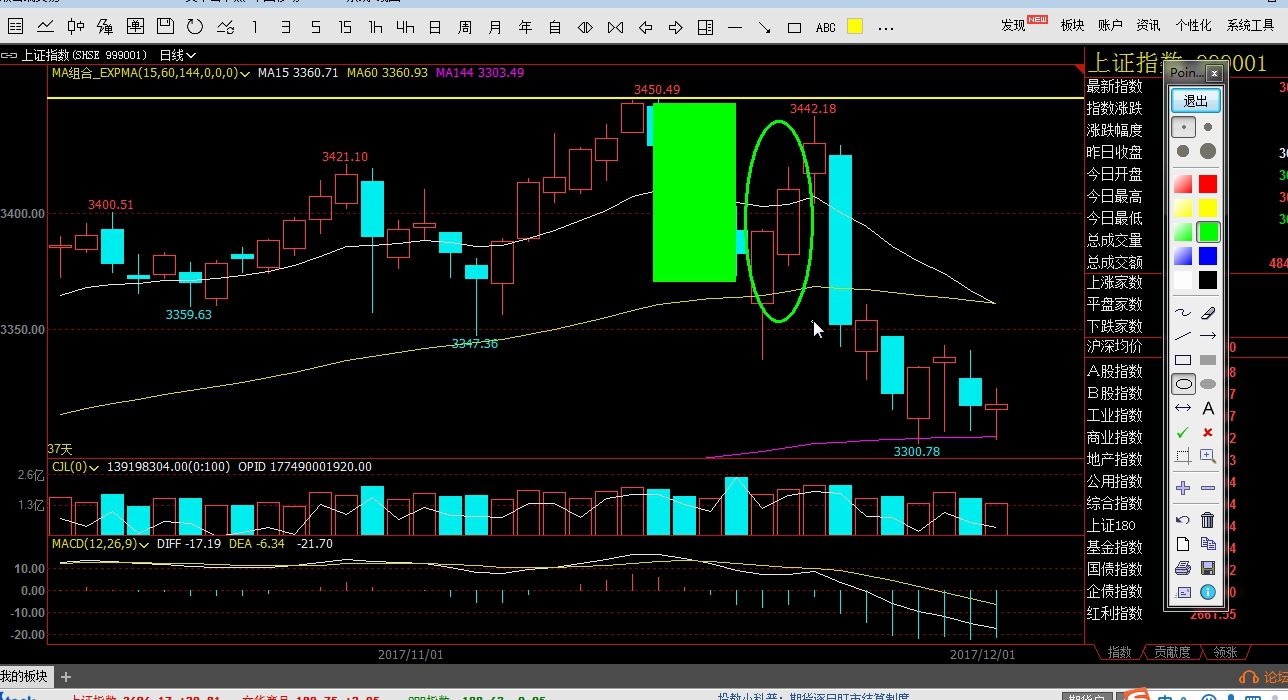Image resolution: width=1288 pixels, height=700 pixels.
Task: Add a new panel with the plus next to 我的板块
Action: pos(66,677)
